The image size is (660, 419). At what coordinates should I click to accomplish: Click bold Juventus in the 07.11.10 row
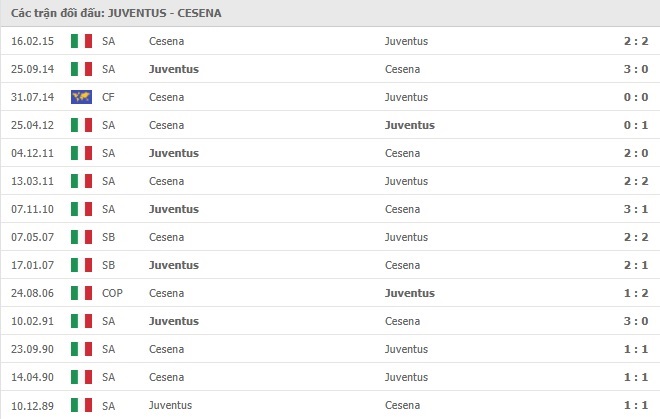pyautogui.click(x=174, y=209)
